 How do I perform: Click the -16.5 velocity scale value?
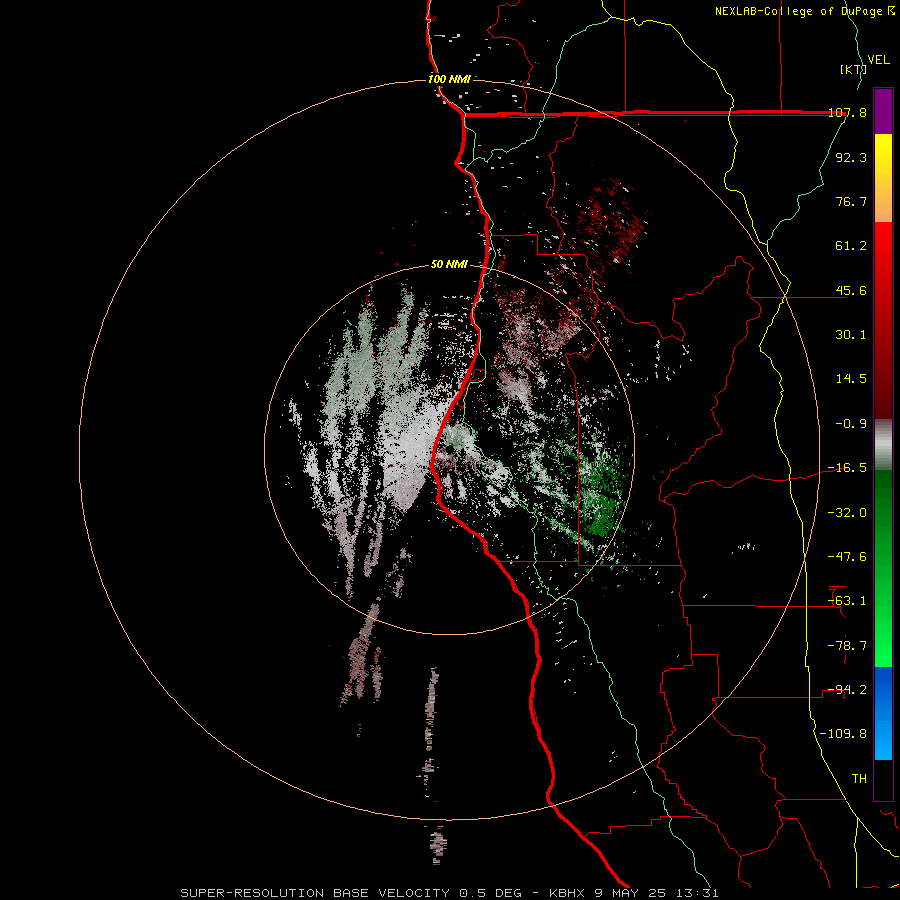(x=847, y=468)
